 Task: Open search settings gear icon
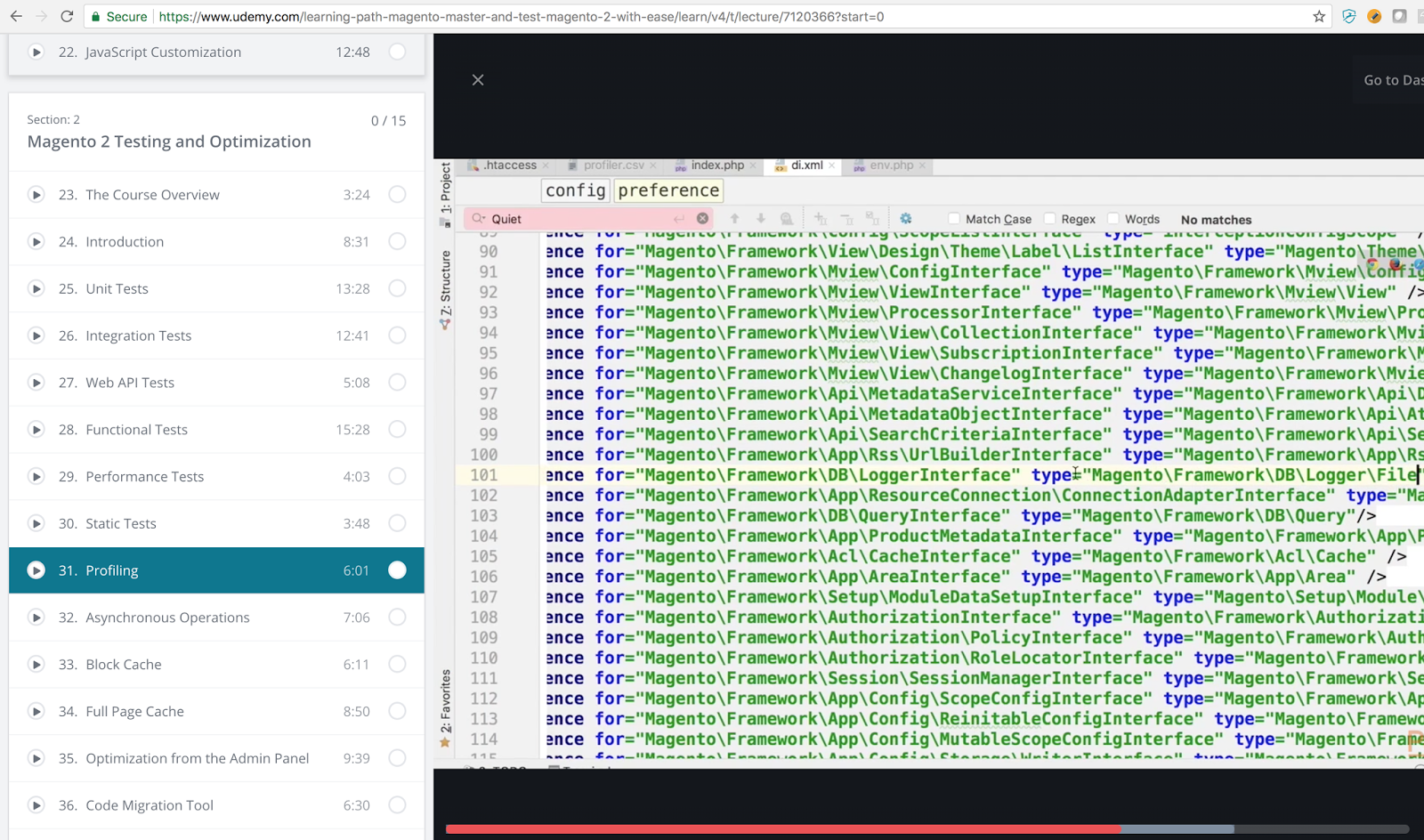tap(905, 219)
